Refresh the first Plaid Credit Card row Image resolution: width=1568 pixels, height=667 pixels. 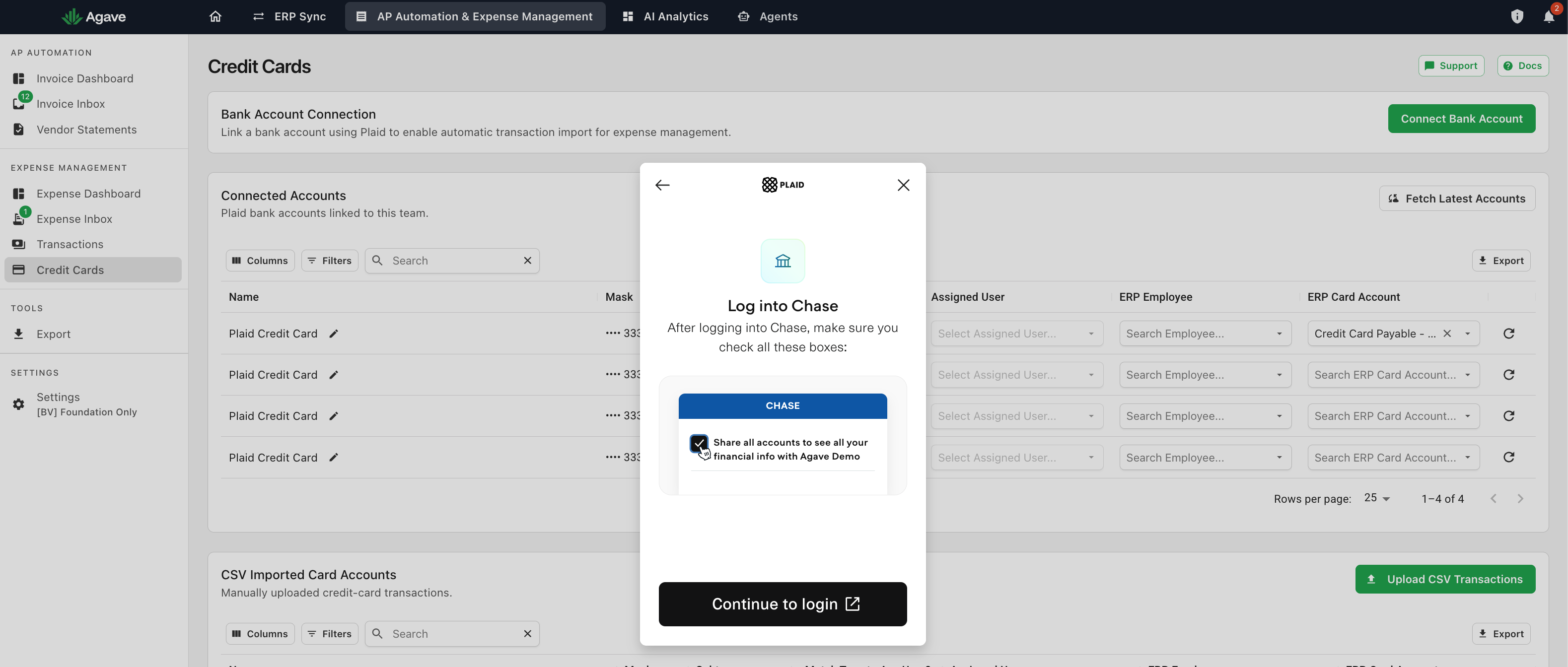click(x=1508, y=333)
